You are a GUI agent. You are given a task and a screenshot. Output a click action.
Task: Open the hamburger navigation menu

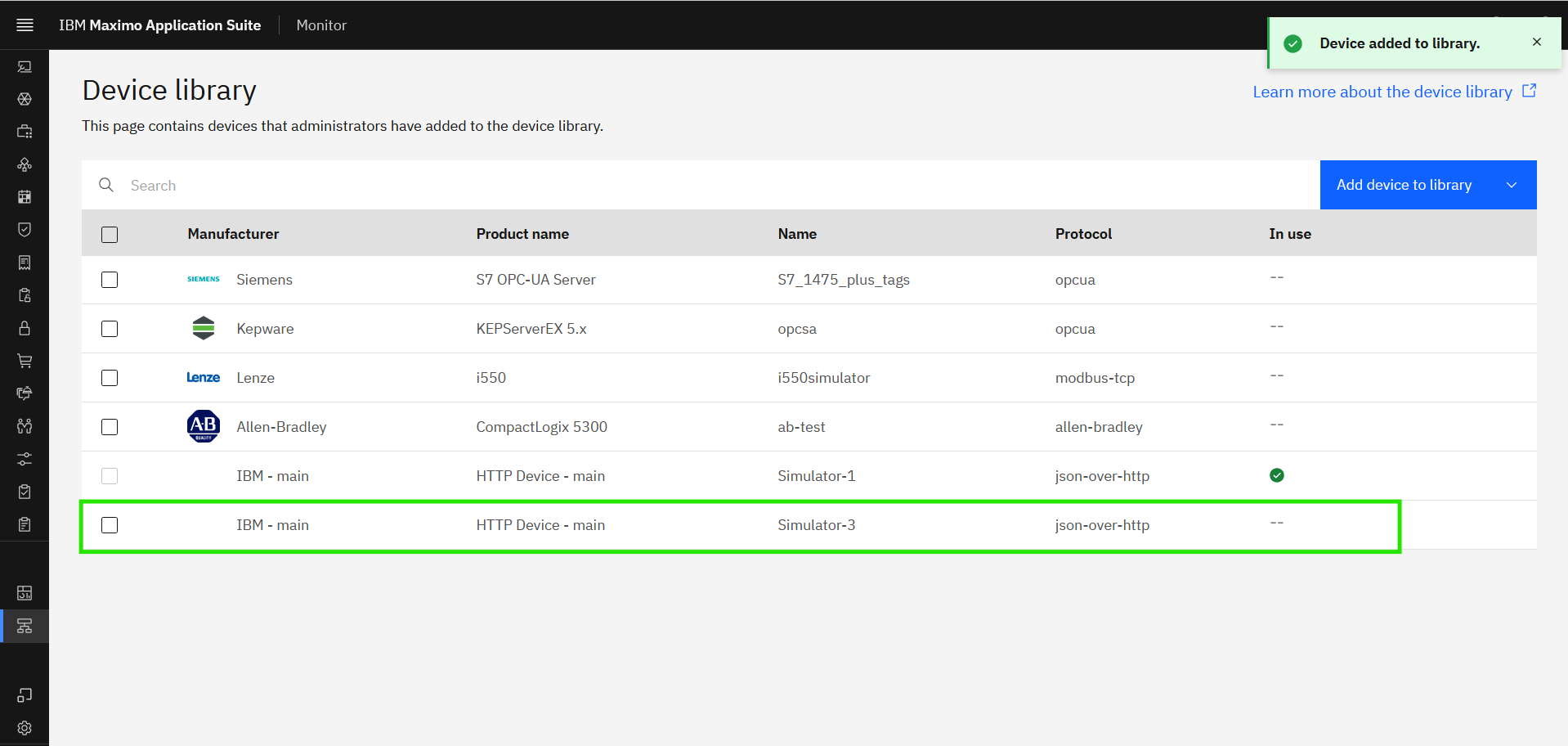pyautogui.click(x=25, y=25)
